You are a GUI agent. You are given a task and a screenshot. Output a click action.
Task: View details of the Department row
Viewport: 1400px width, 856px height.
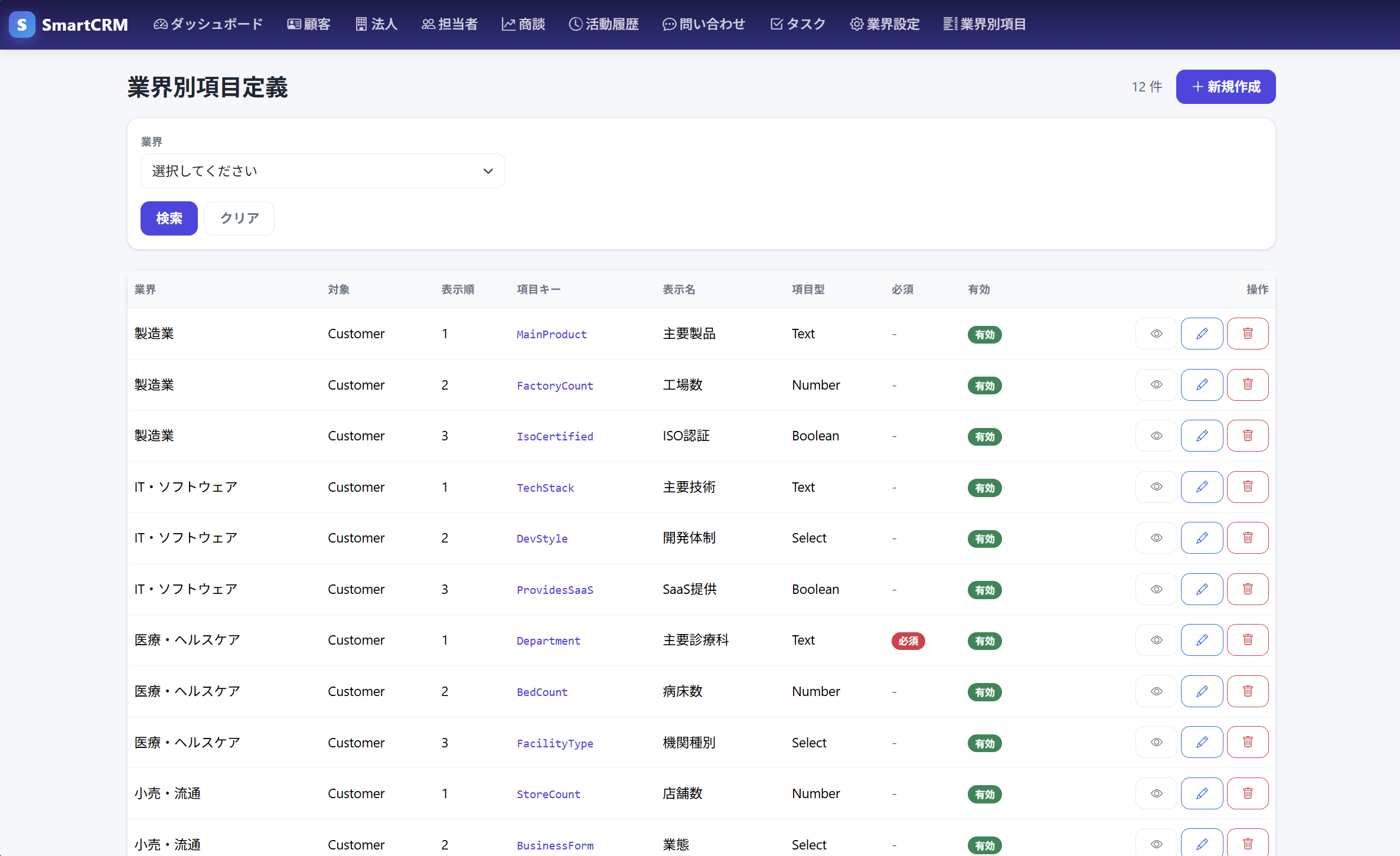pos(1156,640)
